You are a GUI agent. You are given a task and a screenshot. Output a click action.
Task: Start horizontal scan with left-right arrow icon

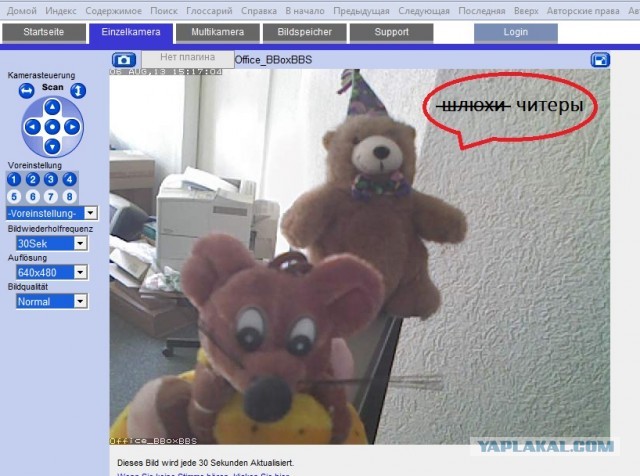coord(27,90)
